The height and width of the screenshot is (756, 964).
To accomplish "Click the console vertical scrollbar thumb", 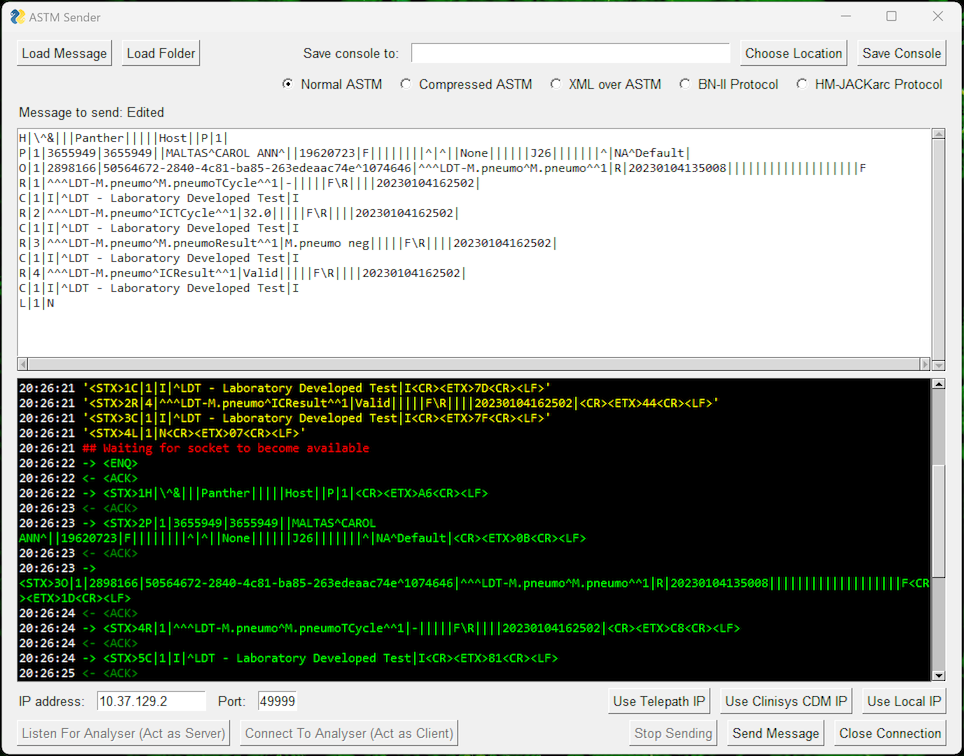I will click(938, 521).
